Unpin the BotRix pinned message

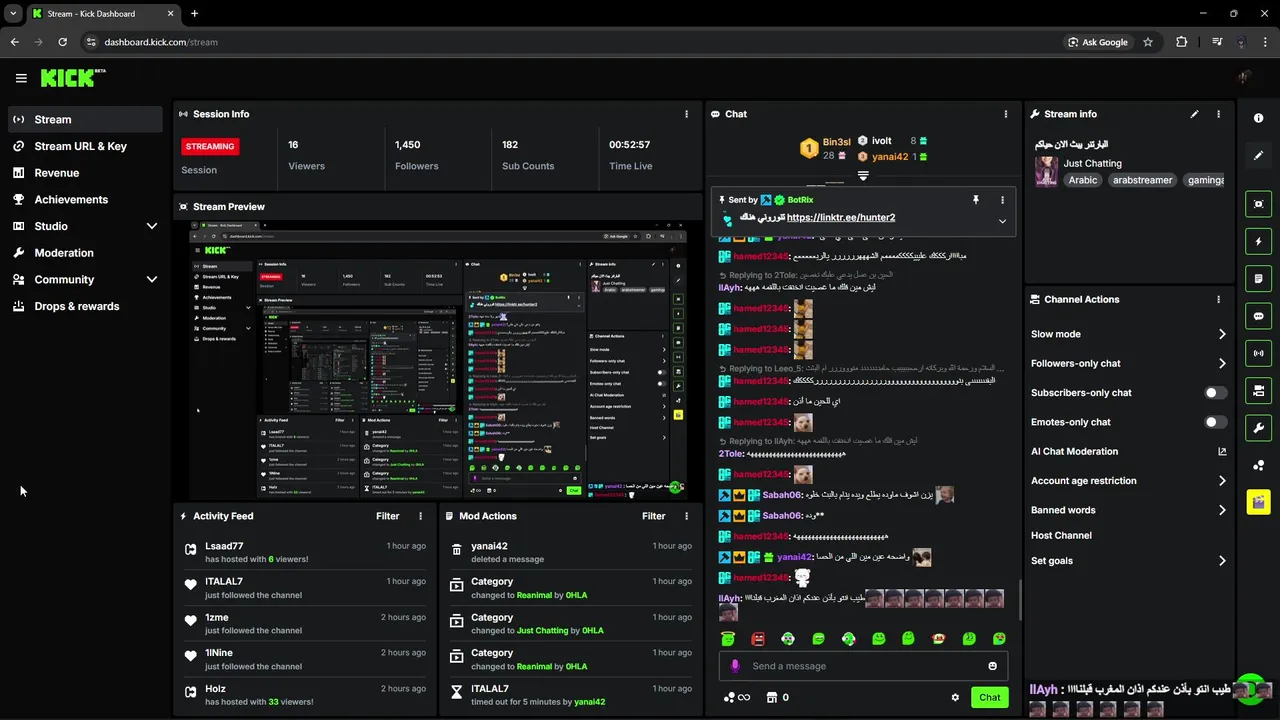click(x=976, y=200)
